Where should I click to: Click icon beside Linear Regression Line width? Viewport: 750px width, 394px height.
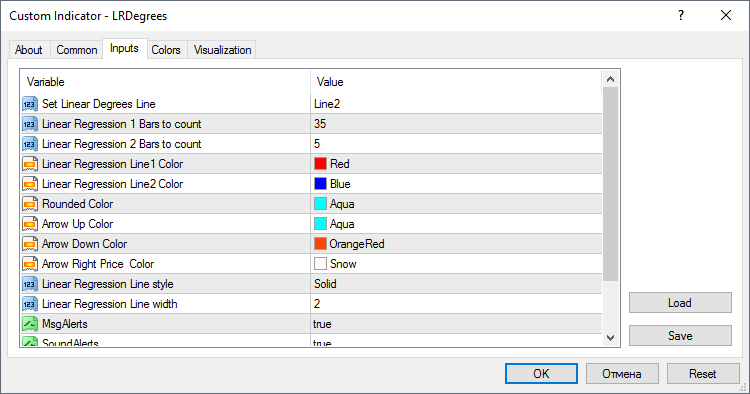[30, 304]
